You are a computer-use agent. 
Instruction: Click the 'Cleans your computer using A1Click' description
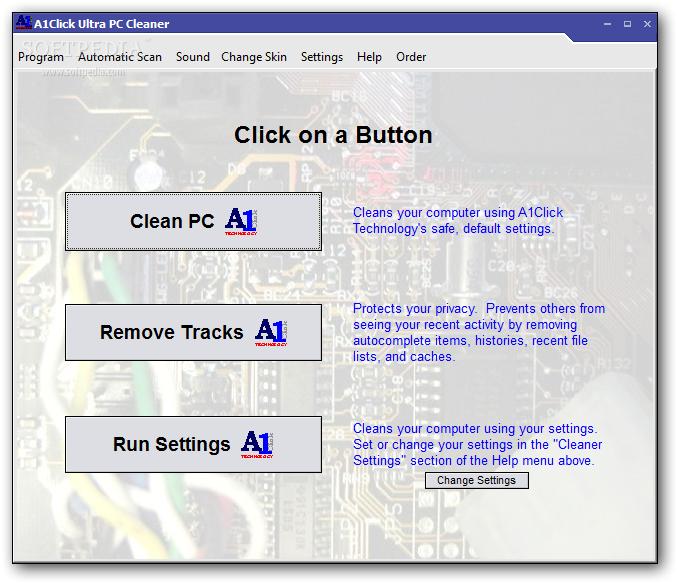[x=458, y=220]
